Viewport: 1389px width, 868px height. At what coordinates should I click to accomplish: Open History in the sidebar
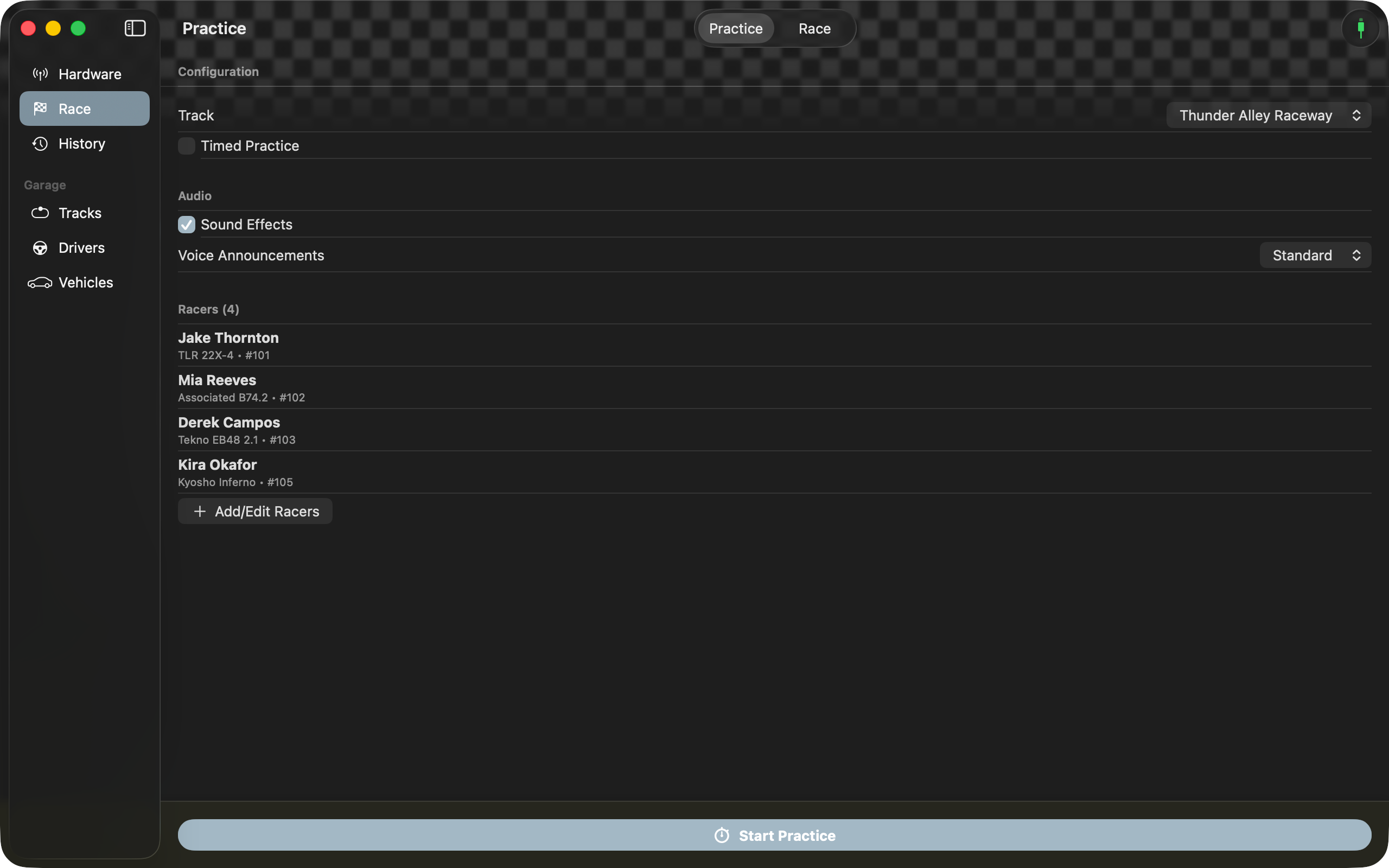click(85, 144)
